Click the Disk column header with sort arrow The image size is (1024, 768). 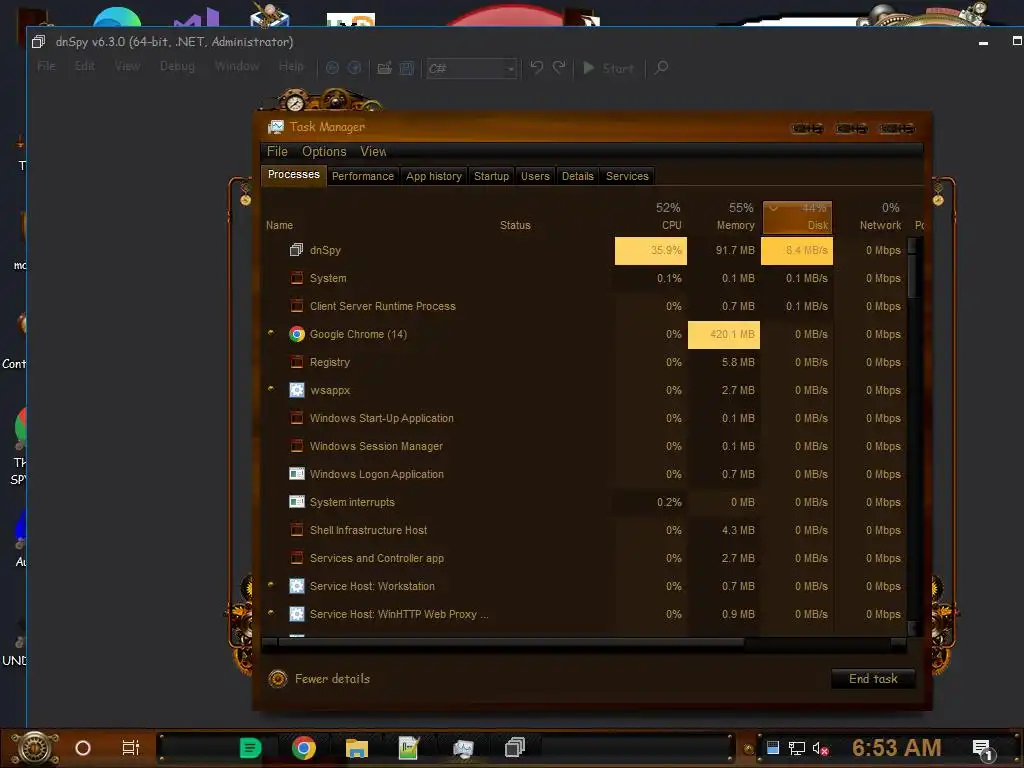[x=797, y=217]
